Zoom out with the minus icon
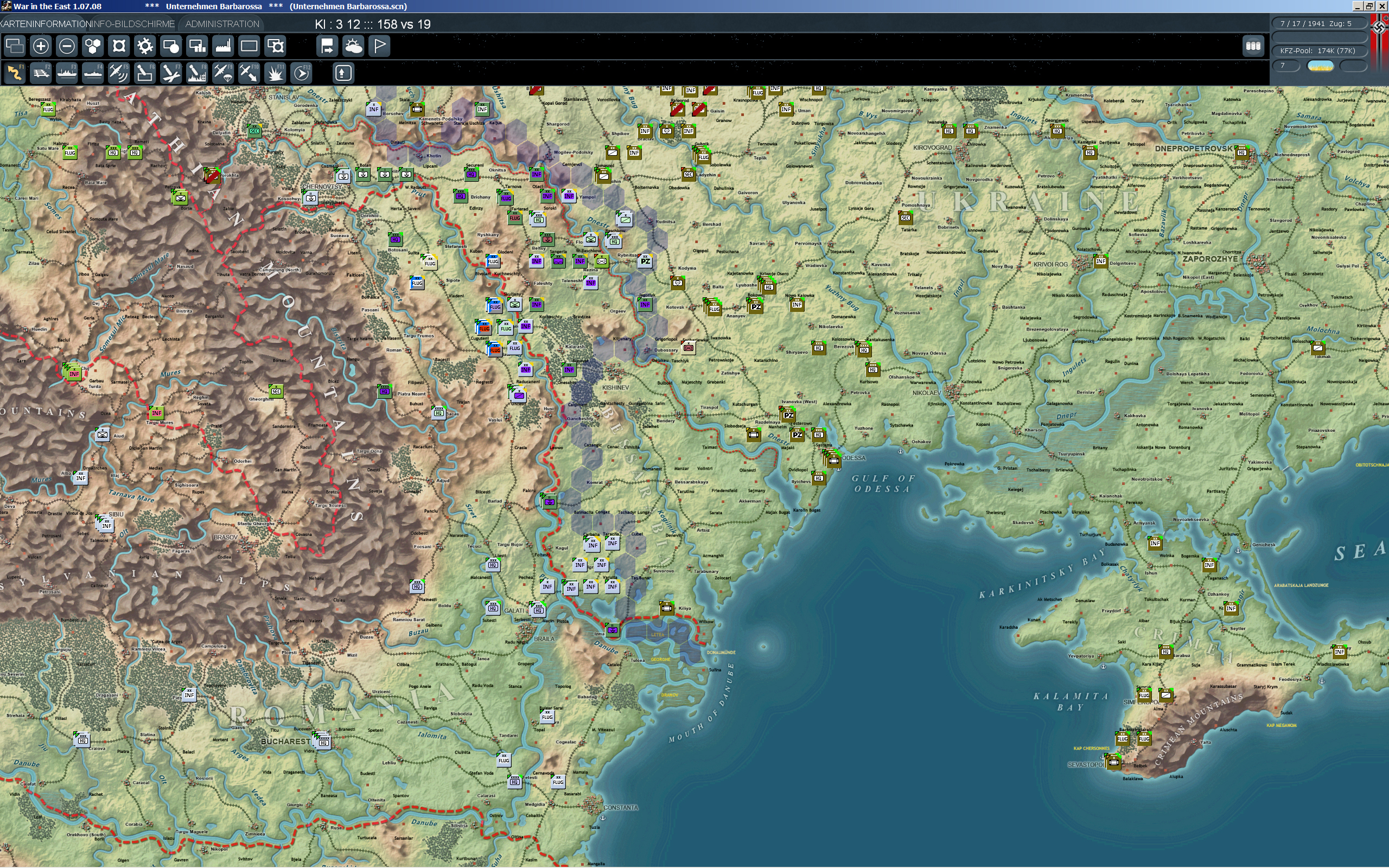1389x868 pixels. (x=67, y=46)
